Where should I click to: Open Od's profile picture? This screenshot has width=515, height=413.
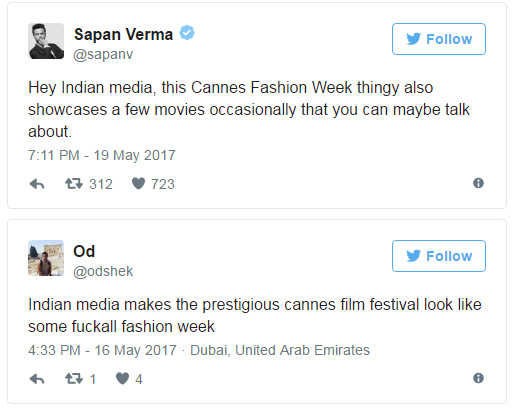tap(46, 258)
